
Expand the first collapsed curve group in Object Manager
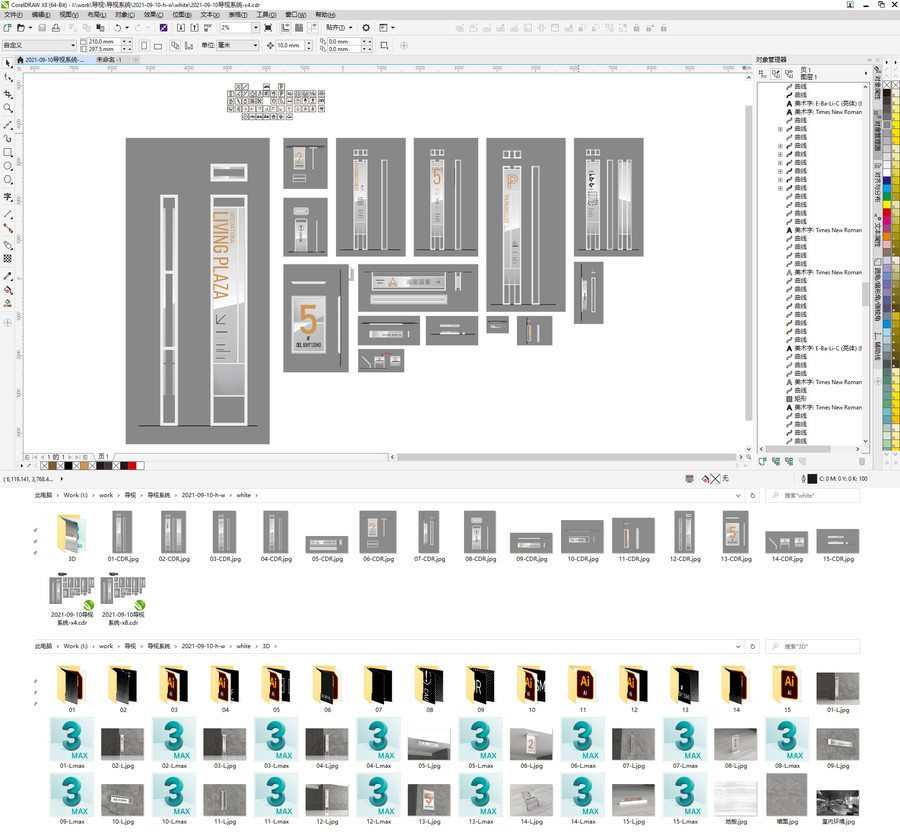pos(780,129)
